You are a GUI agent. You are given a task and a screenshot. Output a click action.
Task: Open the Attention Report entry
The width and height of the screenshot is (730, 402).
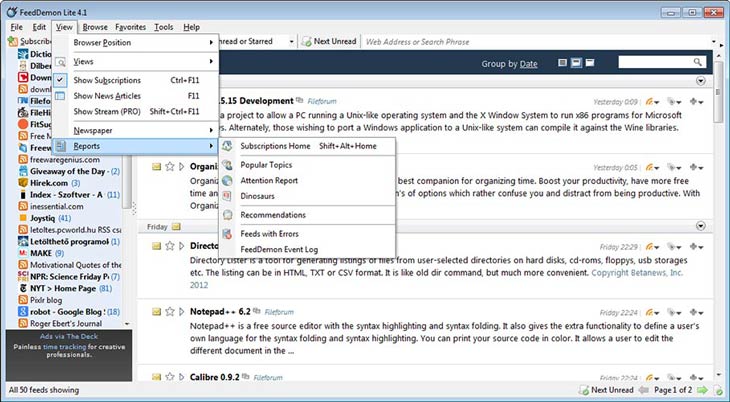point(269,180)
